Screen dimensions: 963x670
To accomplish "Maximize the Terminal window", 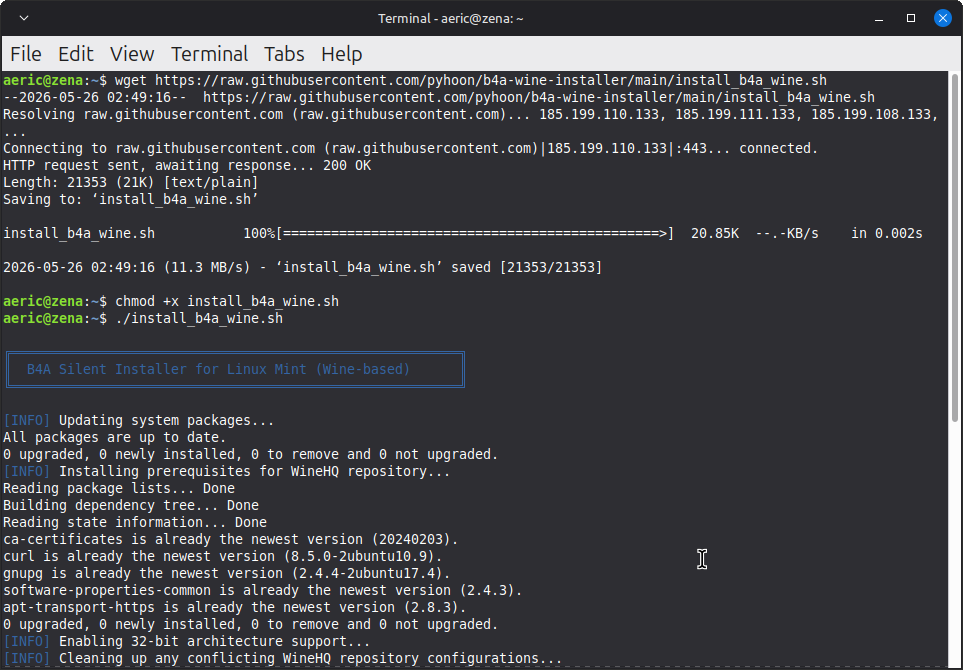I will coord(911,18).
